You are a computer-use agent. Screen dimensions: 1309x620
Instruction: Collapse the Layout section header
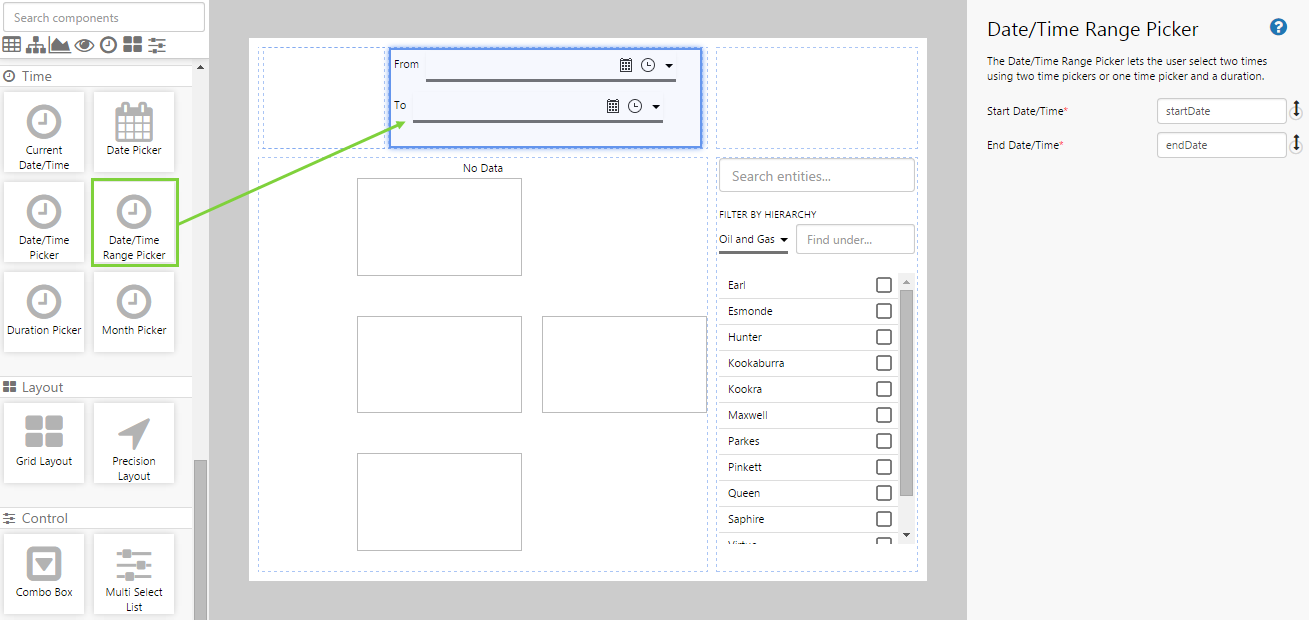(96, 387)
